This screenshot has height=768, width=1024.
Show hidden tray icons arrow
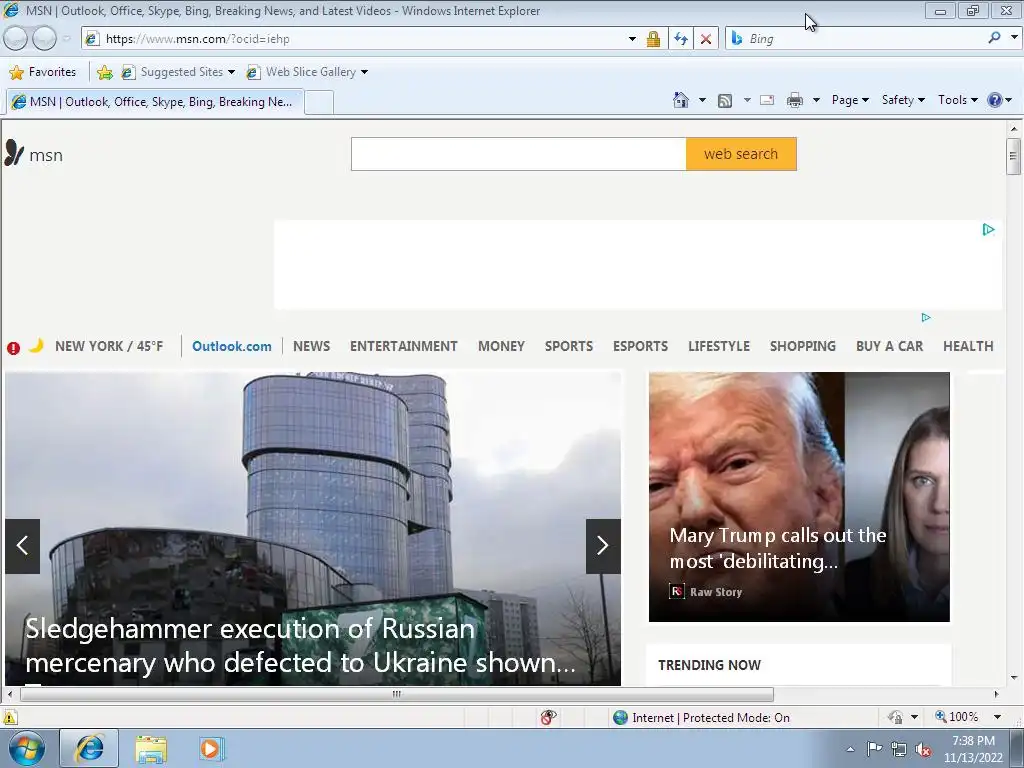click(850, 749)
